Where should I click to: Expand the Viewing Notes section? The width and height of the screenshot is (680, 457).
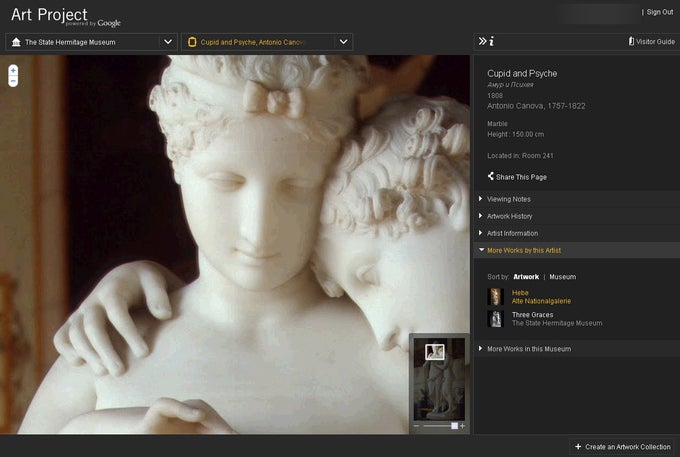click(x=577, y=199)
